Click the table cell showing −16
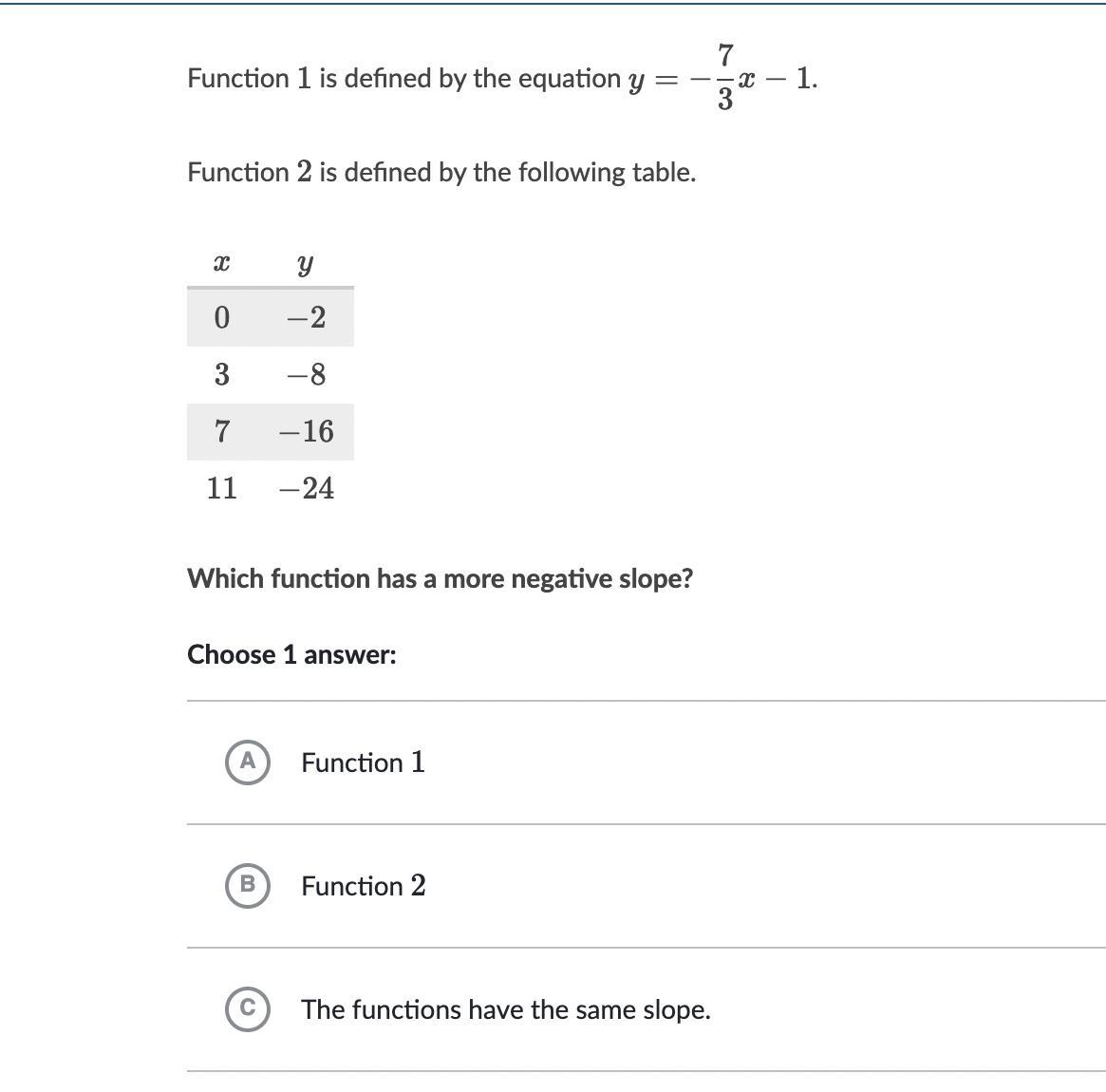The image size is (1106, 1092). point(306,431)
